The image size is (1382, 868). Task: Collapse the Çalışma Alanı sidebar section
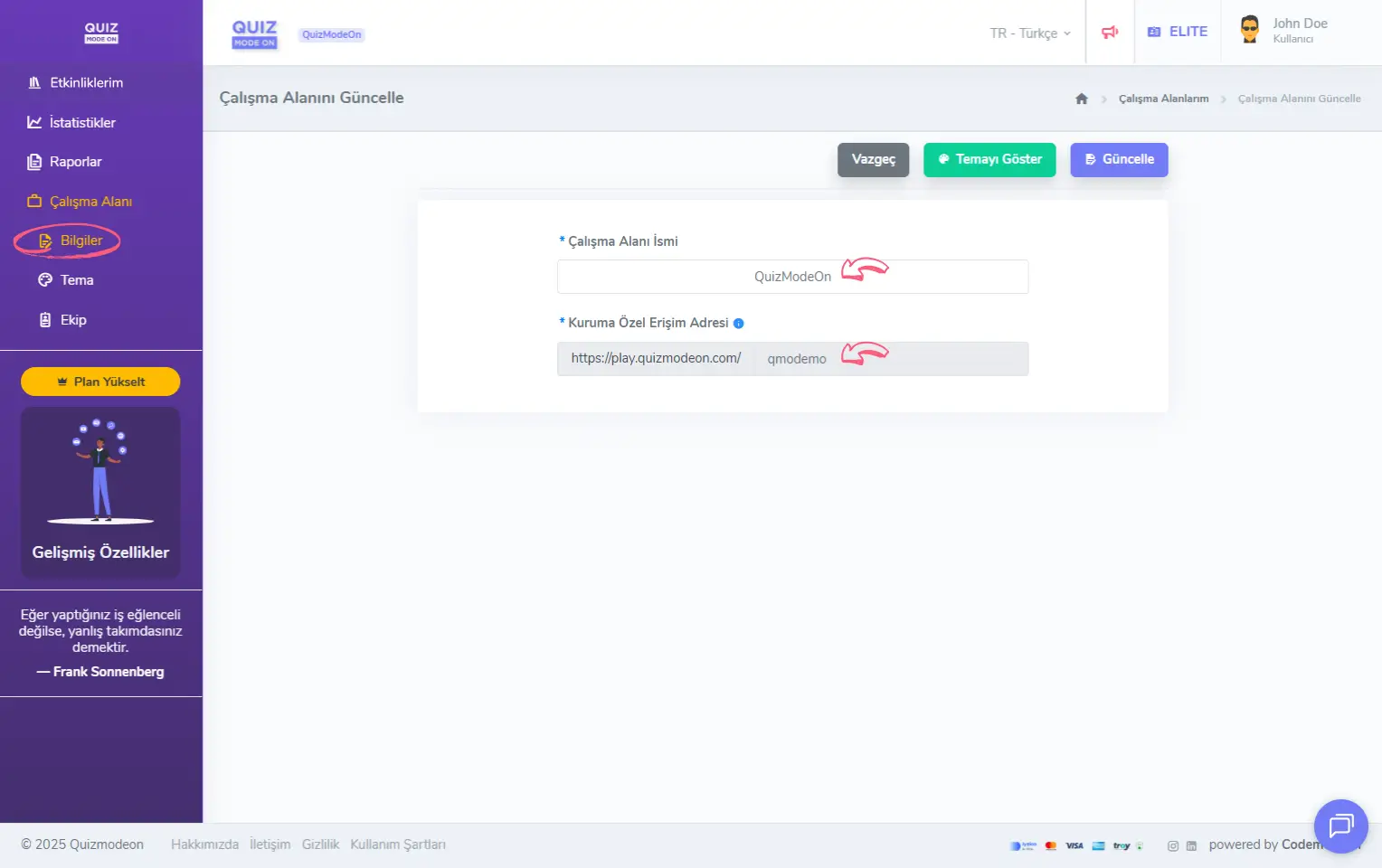tap(90, 202)
